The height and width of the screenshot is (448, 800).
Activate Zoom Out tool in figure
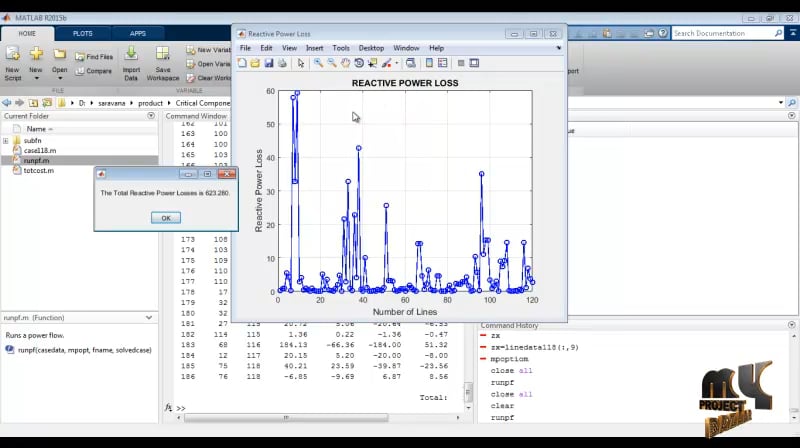coord(332,63)
